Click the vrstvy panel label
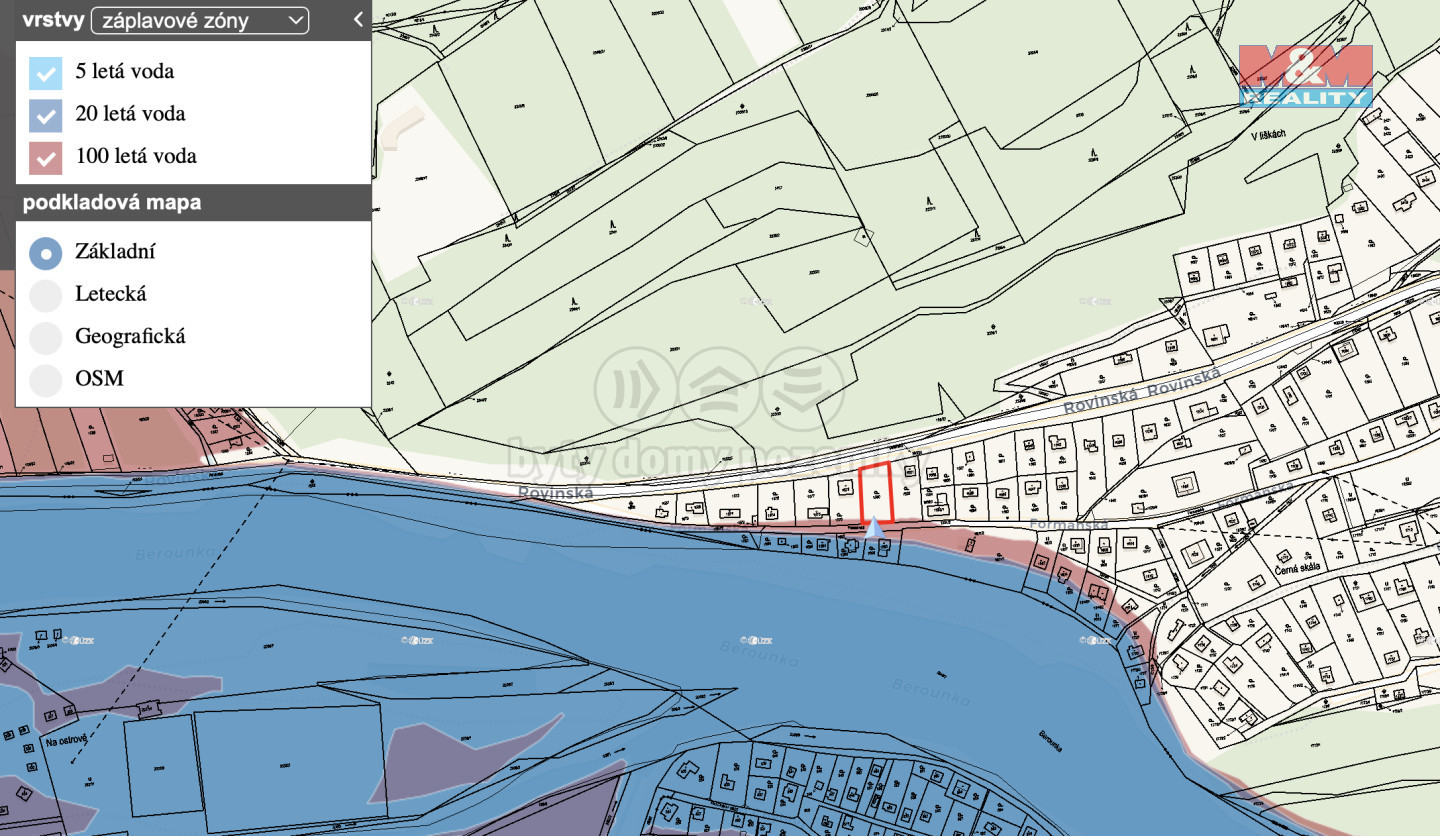This screenshot has height=836, width=1440. pos(50,20)
